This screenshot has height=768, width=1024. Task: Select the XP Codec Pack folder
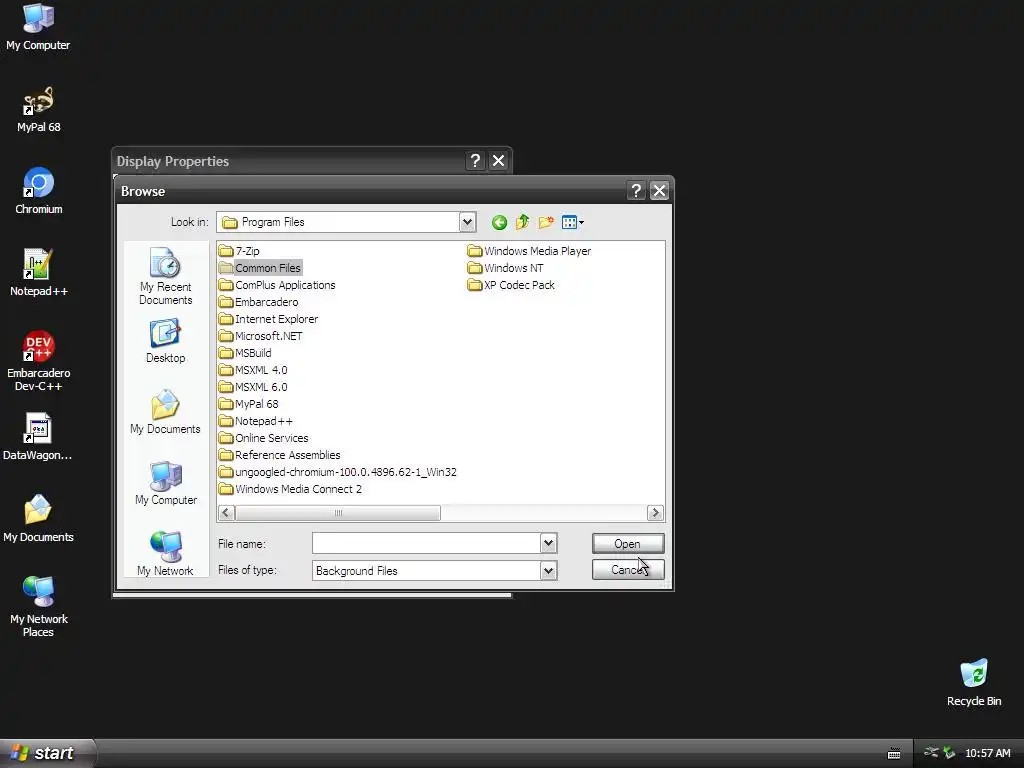point(511,285)
